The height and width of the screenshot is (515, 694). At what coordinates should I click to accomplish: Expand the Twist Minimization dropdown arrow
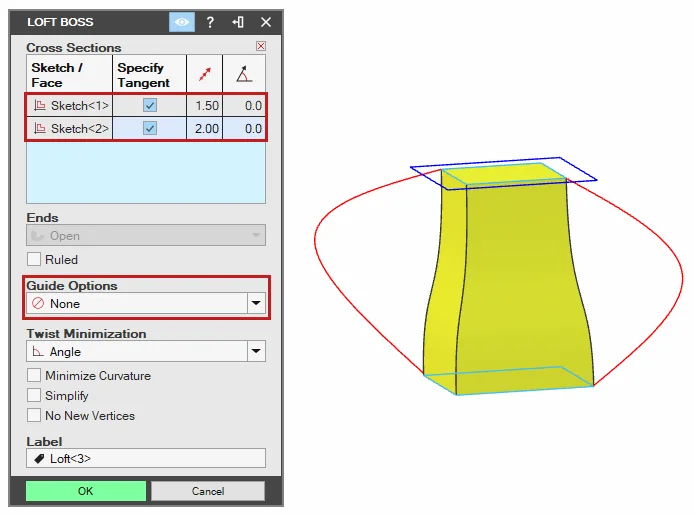[x=256, y=351]
